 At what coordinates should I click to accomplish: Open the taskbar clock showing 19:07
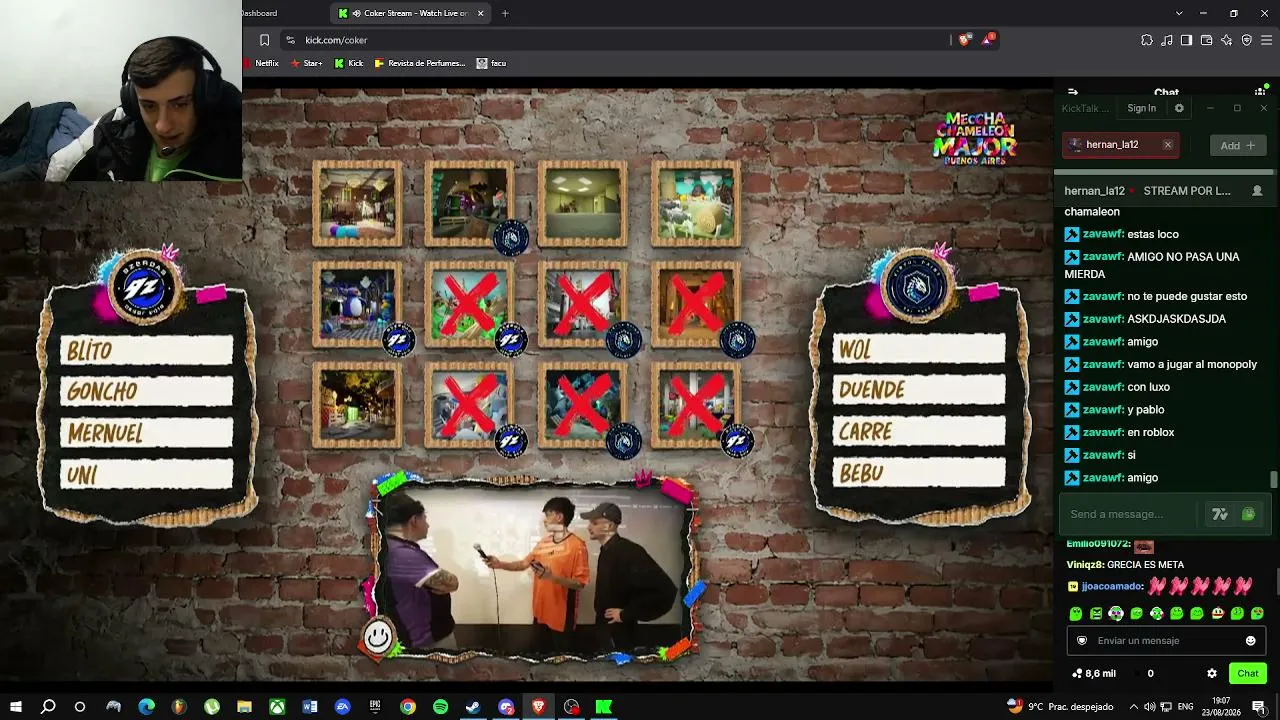pos(1221,707)
